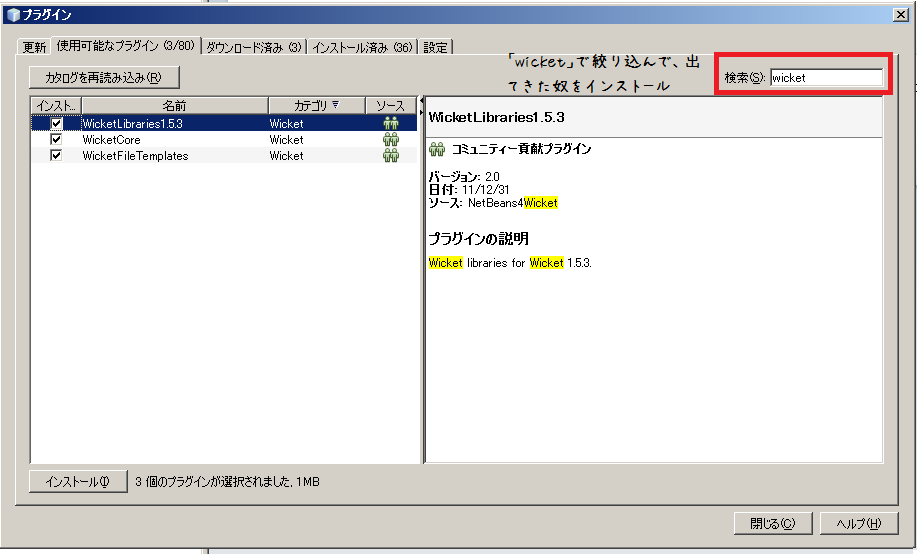Click the community contributed plugin icon in the details pane
The image size is (917, 554).
coord(437,149)
